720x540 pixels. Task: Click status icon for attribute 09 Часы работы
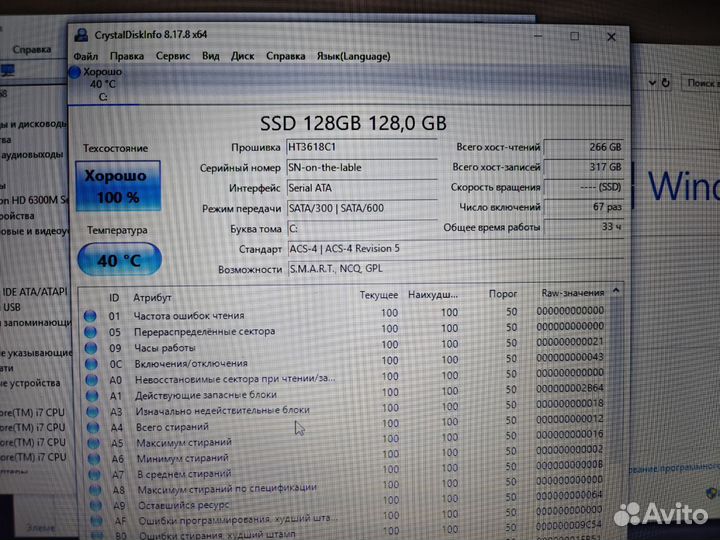click(91, 348)
